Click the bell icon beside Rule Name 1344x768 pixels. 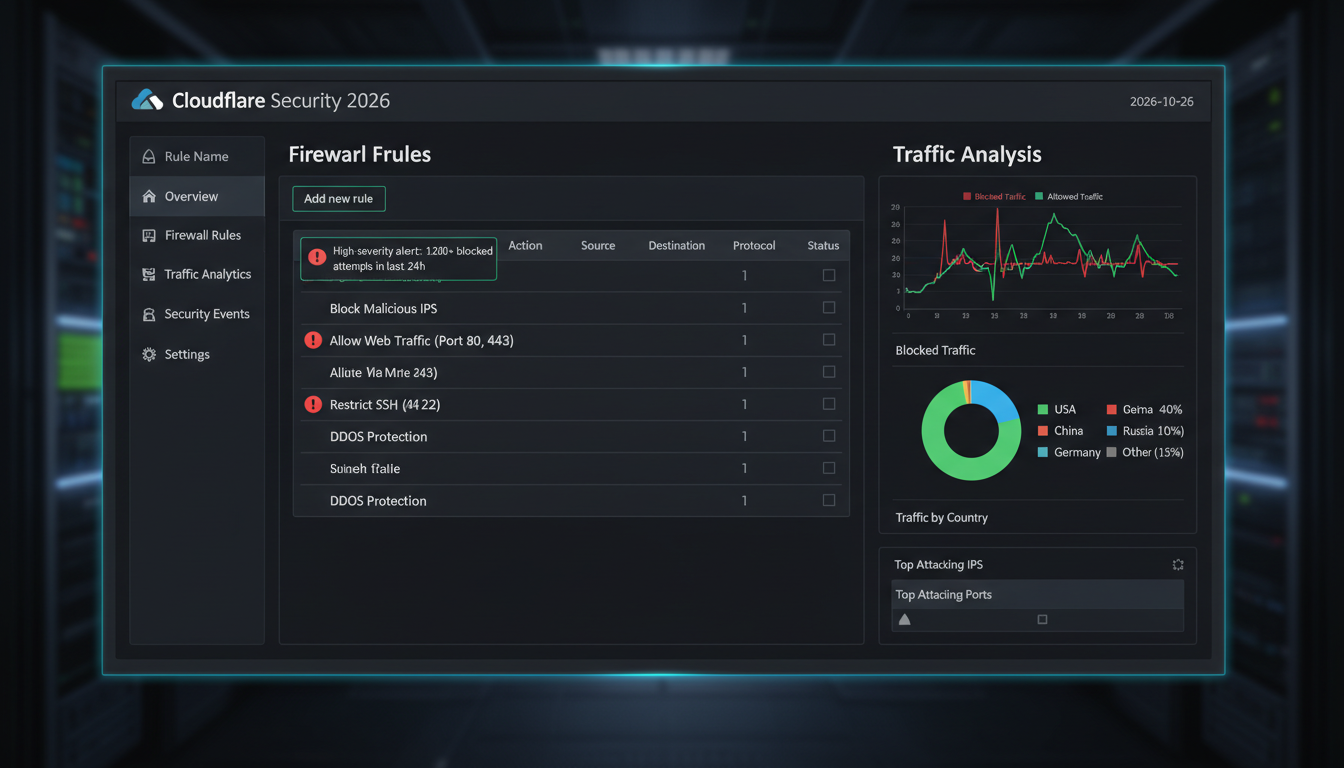pyautogui.click(x=149, y=157)
